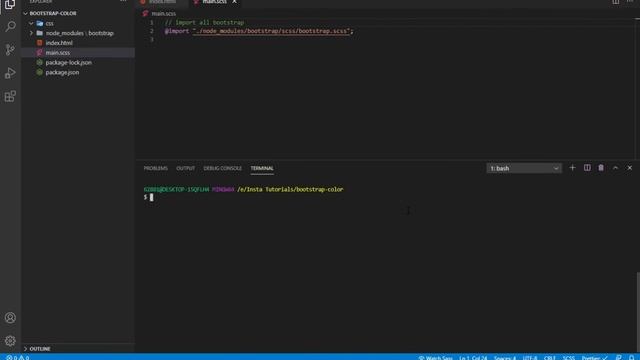640x360 pixels.
Task: Open the Accounts menu icon
Action: coord(10,318)
